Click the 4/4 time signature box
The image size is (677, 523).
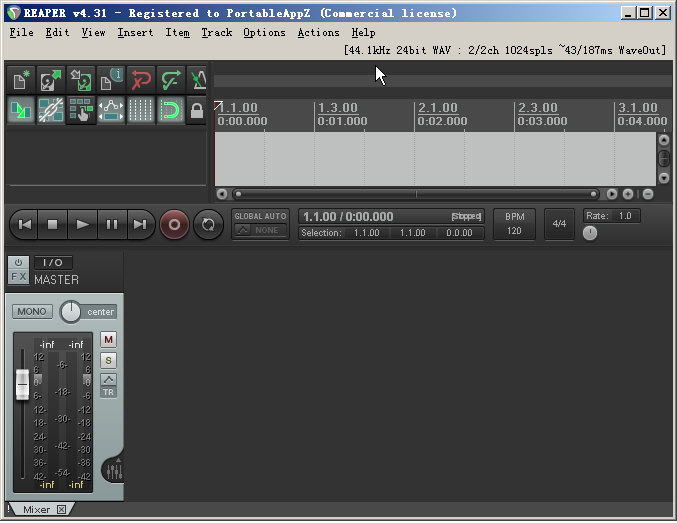coord(559,224)
